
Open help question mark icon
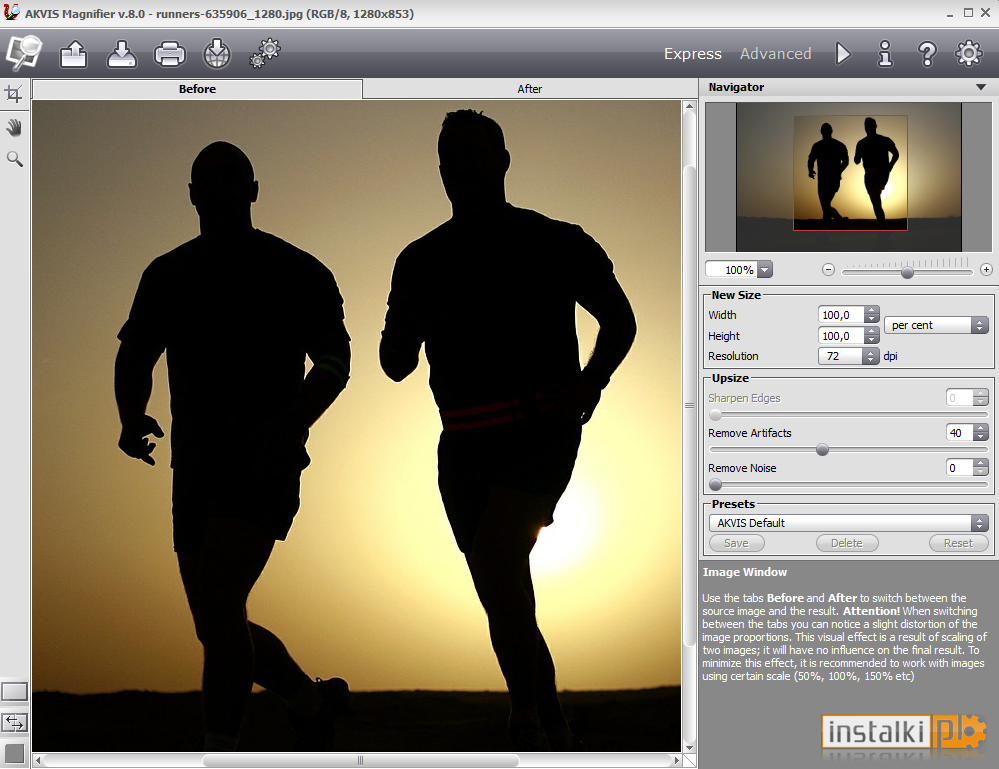927,54
